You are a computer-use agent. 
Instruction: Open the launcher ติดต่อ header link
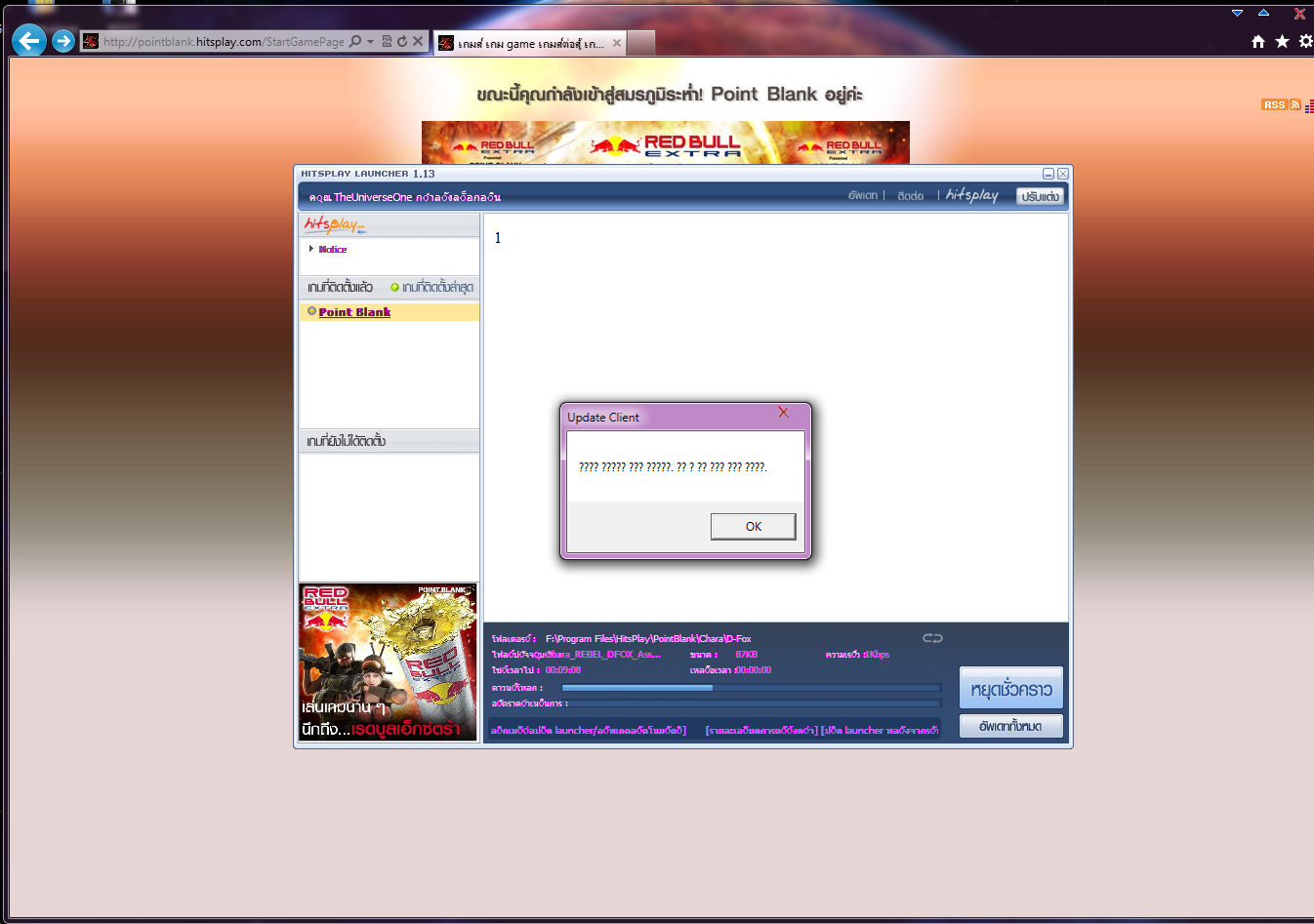911,196
